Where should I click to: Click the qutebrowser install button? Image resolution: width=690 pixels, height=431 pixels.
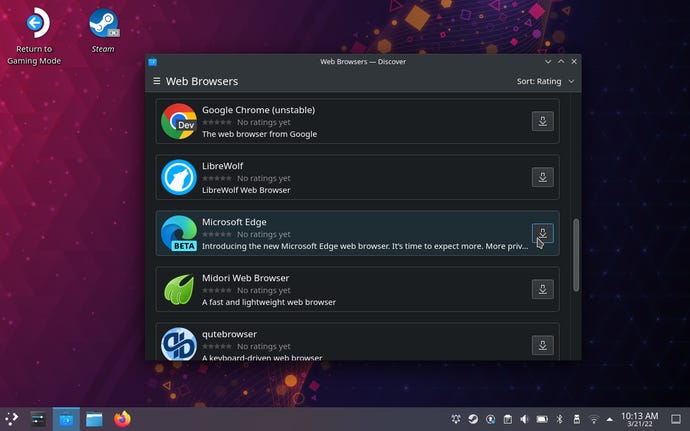tap(542, 345)
